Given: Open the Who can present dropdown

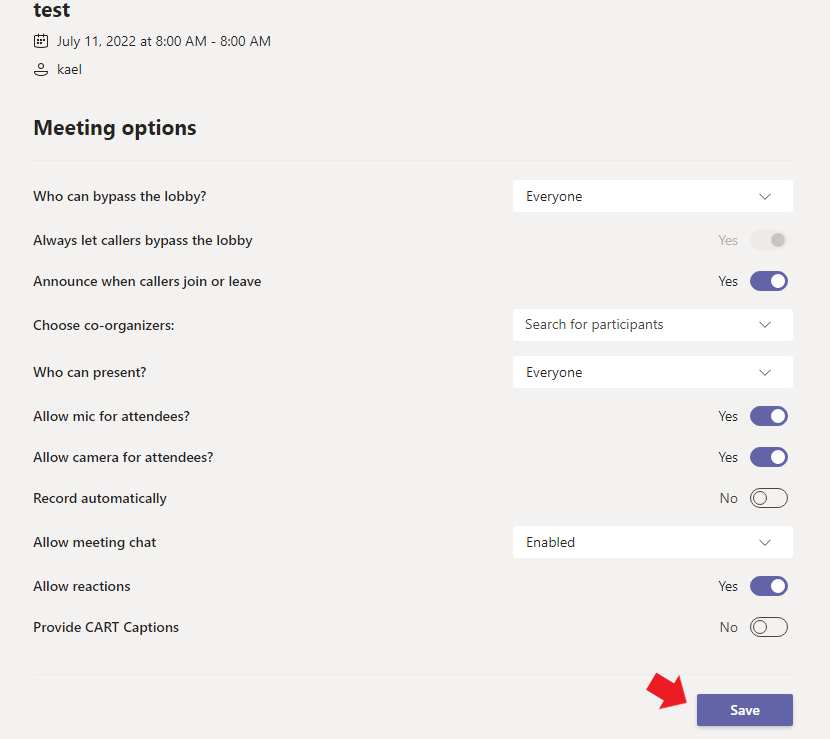Looking at the screenshot, I should click(x=652, y=371).
